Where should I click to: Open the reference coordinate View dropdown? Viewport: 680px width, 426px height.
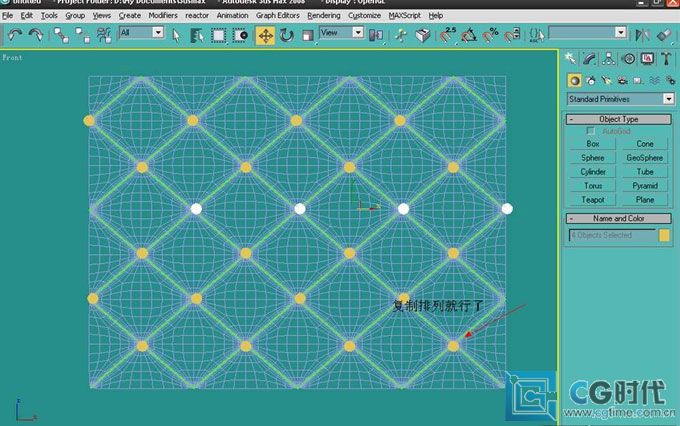point(341,33)
